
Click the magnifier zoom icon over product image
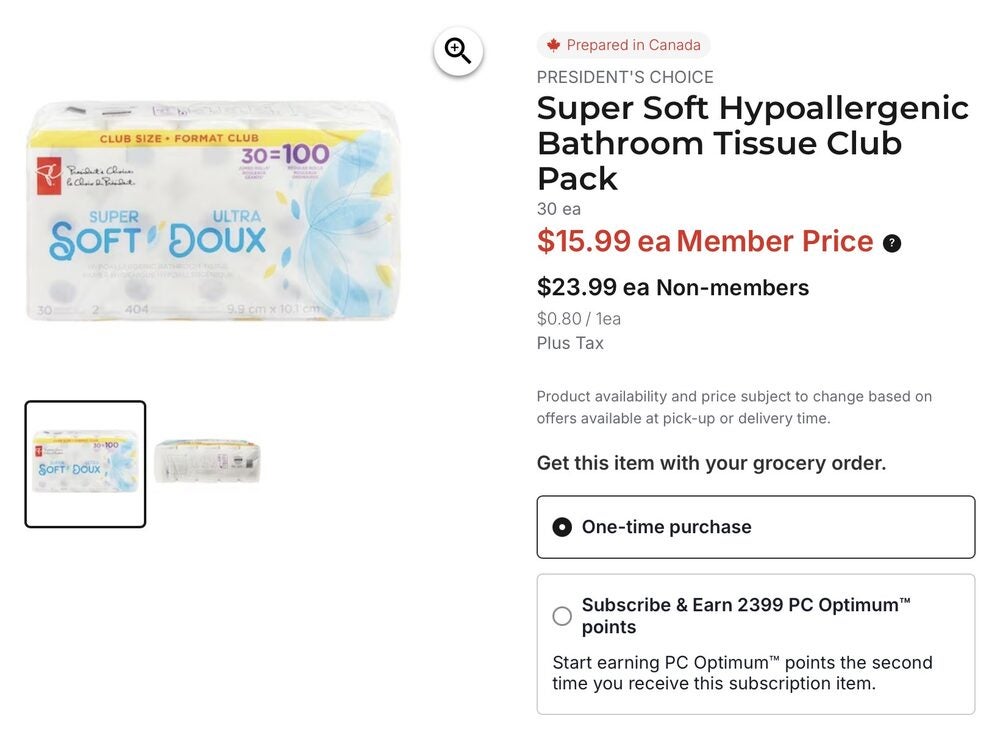tap(458, 51)
